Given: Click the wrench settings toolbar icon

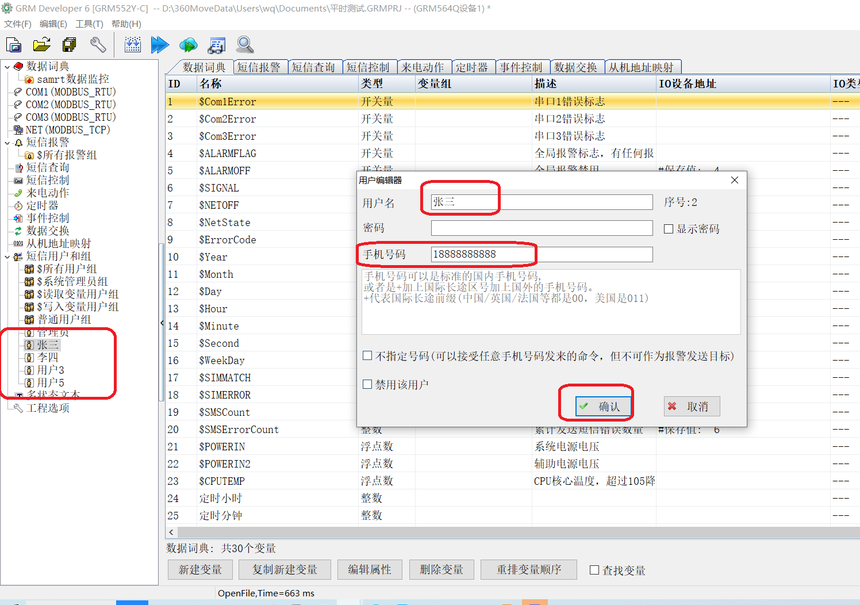Looking at the screenshot, I should pos(98,45).
